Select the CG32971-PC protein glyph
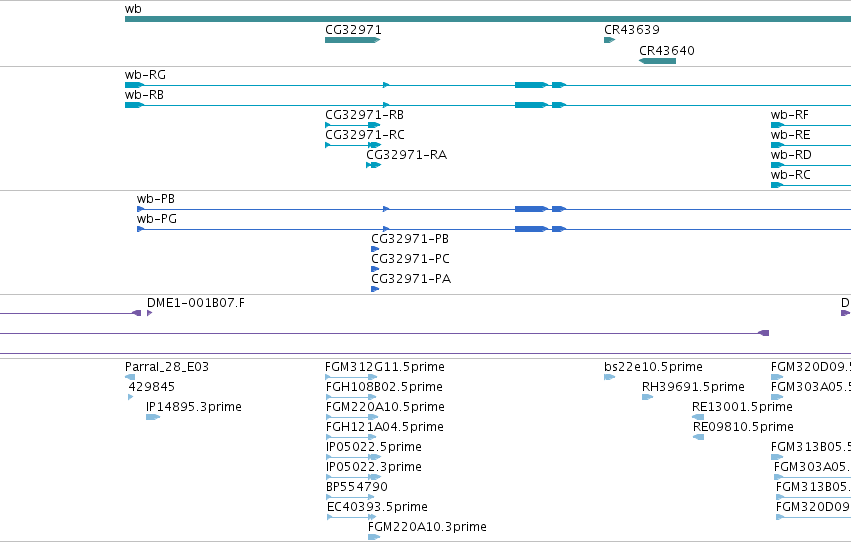Screen dimensions: 851x542 pos(375,269)
